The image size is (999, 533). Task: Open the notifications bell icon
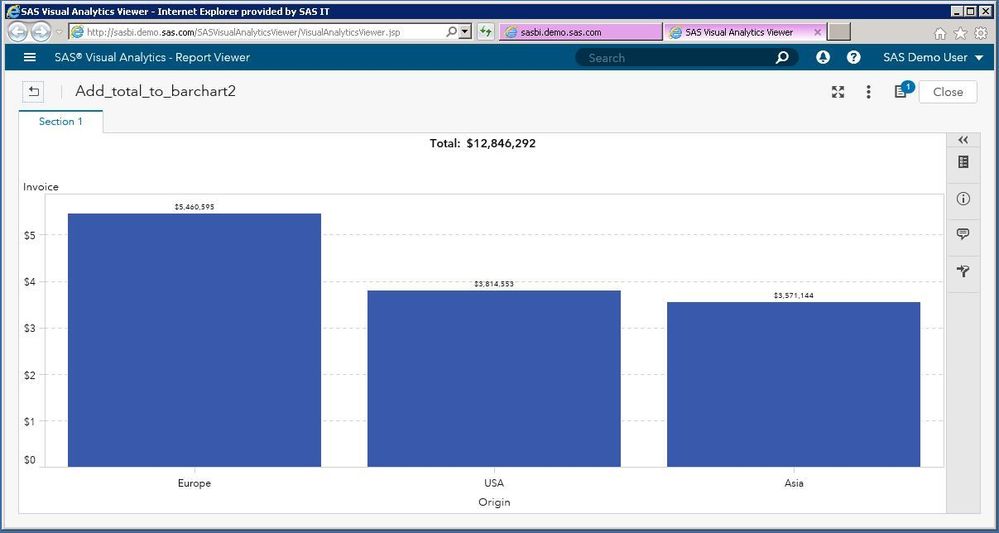(823, 57)
